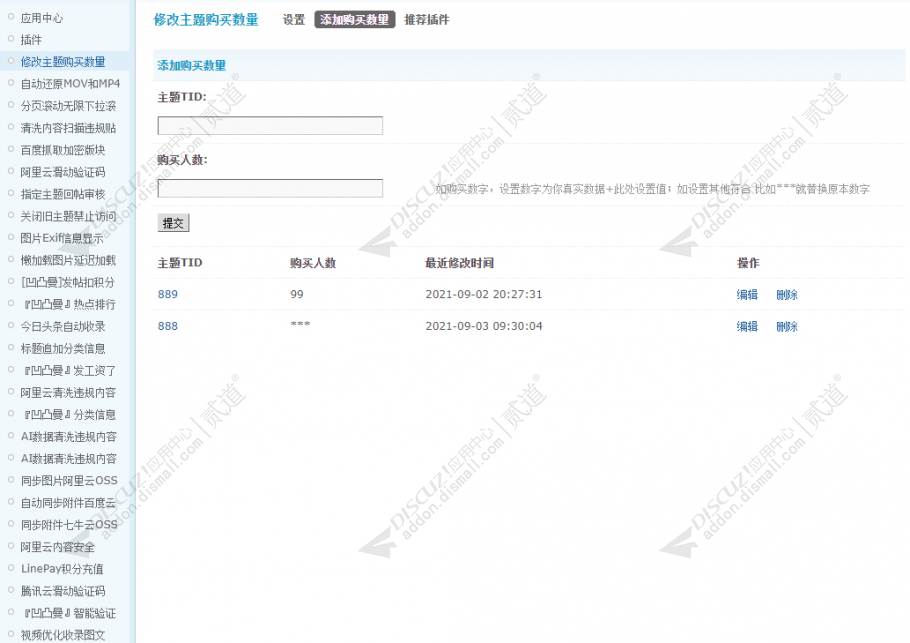Image resolution: width=910 pixels, height=643 pixels.
Task: Click 删除 for TID 888 row
Action: coord(787,327)
